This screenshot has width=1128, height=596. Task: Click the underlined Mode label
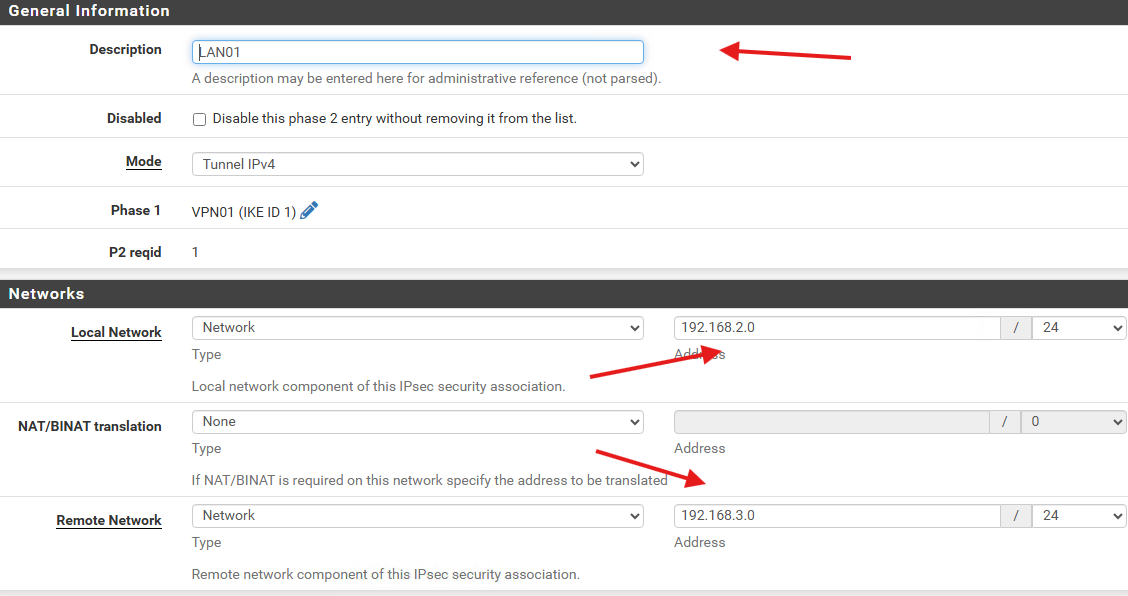(144, 161)
